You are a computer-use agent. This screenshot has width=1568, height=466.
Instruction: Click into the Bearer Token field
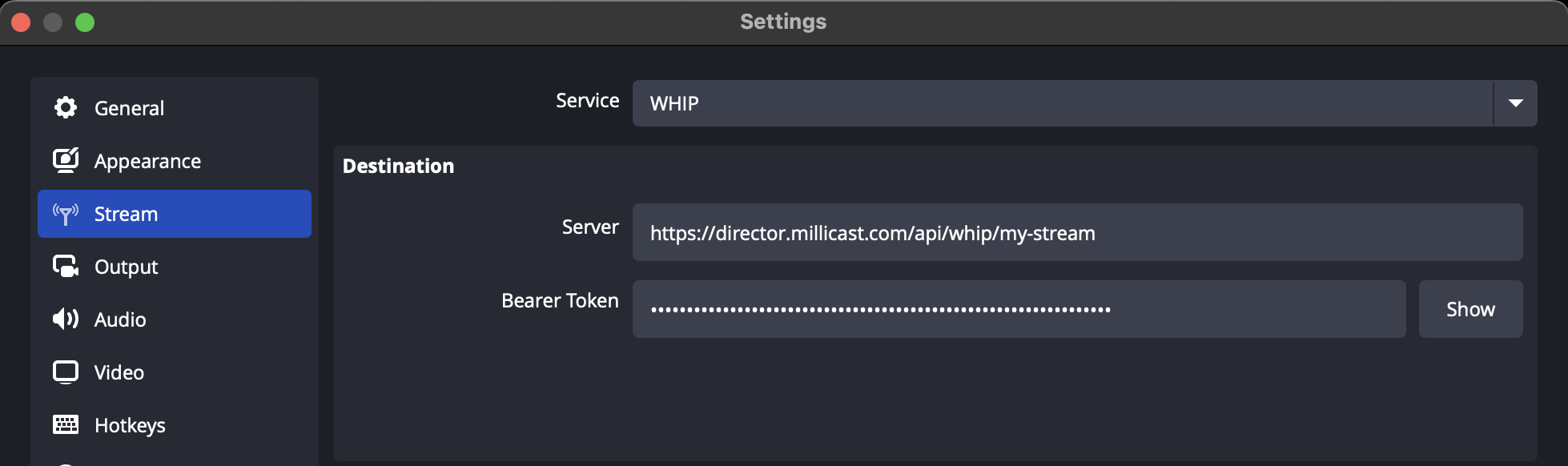1019,309
